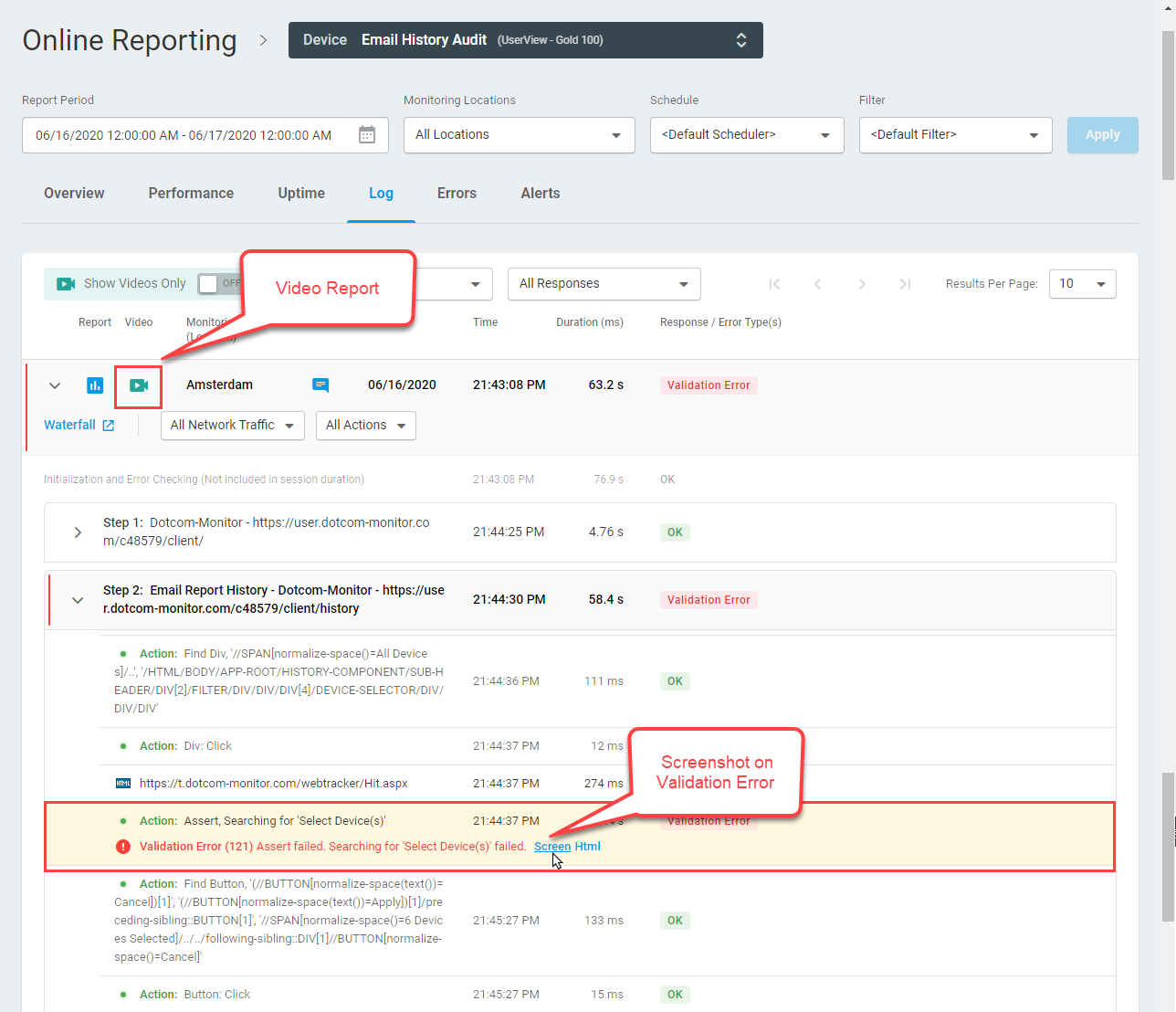Jump to last results page arrow
The height and width of the screenshot is (1012, 1176).
905,284
